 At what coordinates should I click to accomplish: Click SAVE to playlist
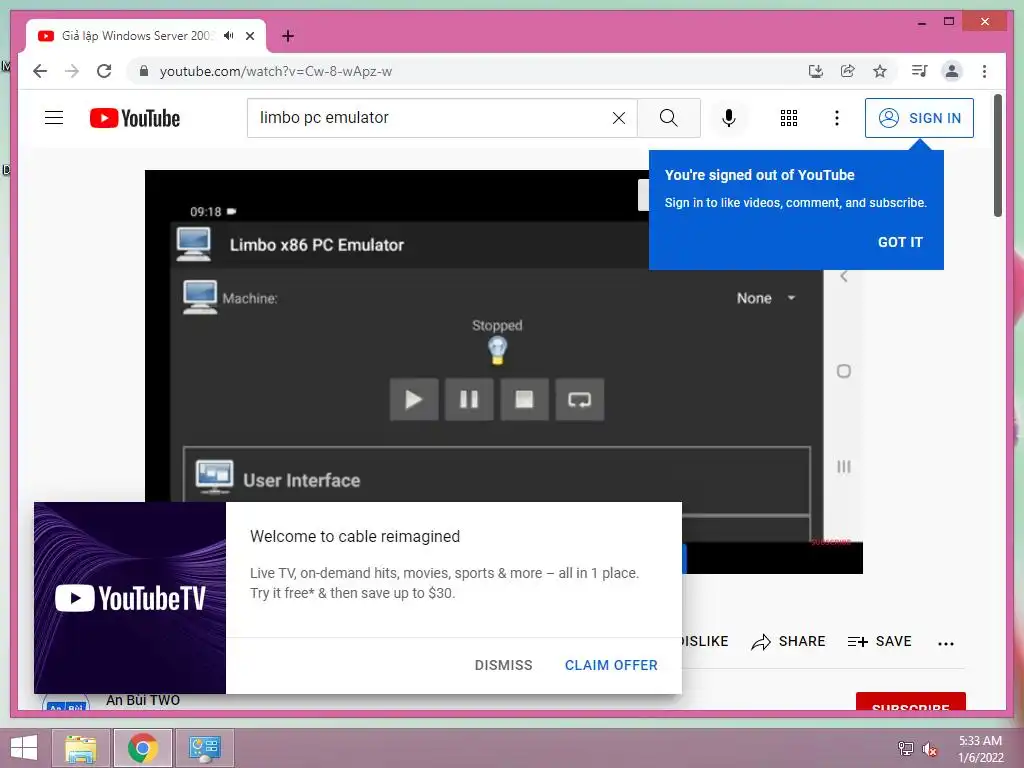coord(879,641)
